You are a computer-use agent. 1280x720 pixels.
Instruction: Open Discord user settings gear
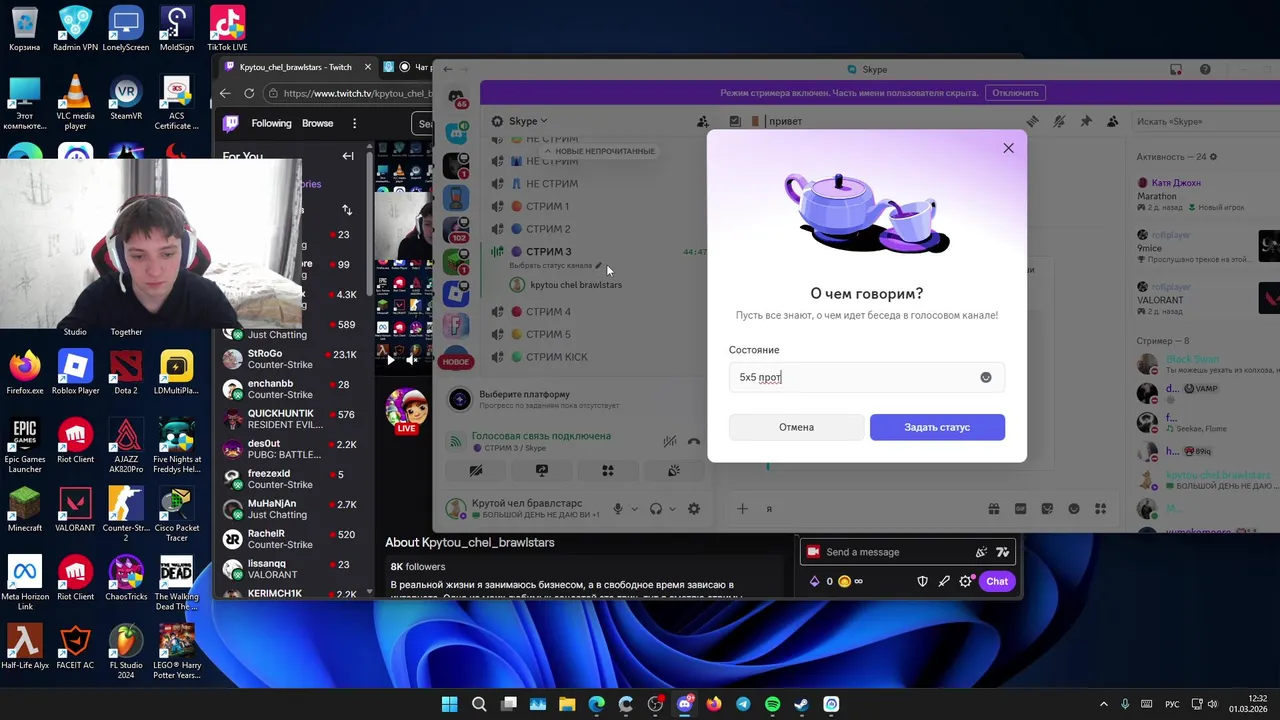click(694, 509)
